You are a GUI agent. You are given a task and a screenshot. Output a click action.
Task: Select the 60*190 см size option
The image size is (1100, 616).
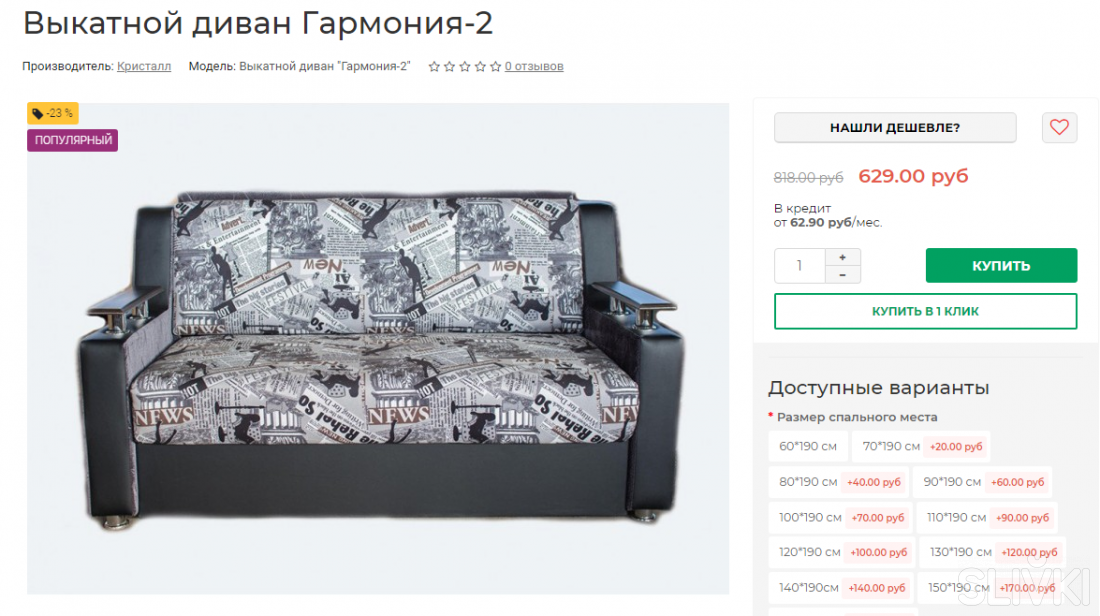tap(808, 446)
